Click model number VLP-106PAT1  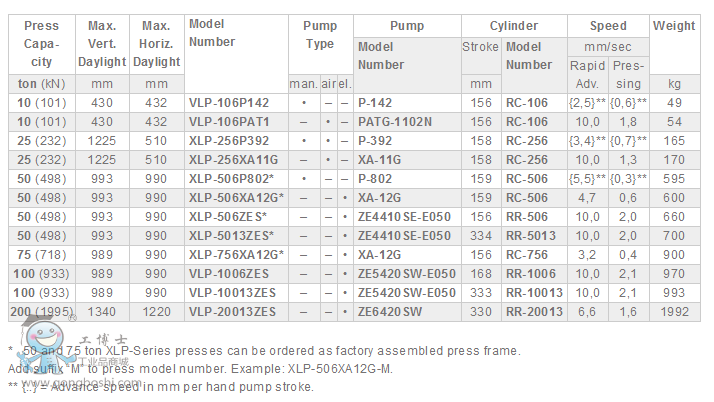229,121
